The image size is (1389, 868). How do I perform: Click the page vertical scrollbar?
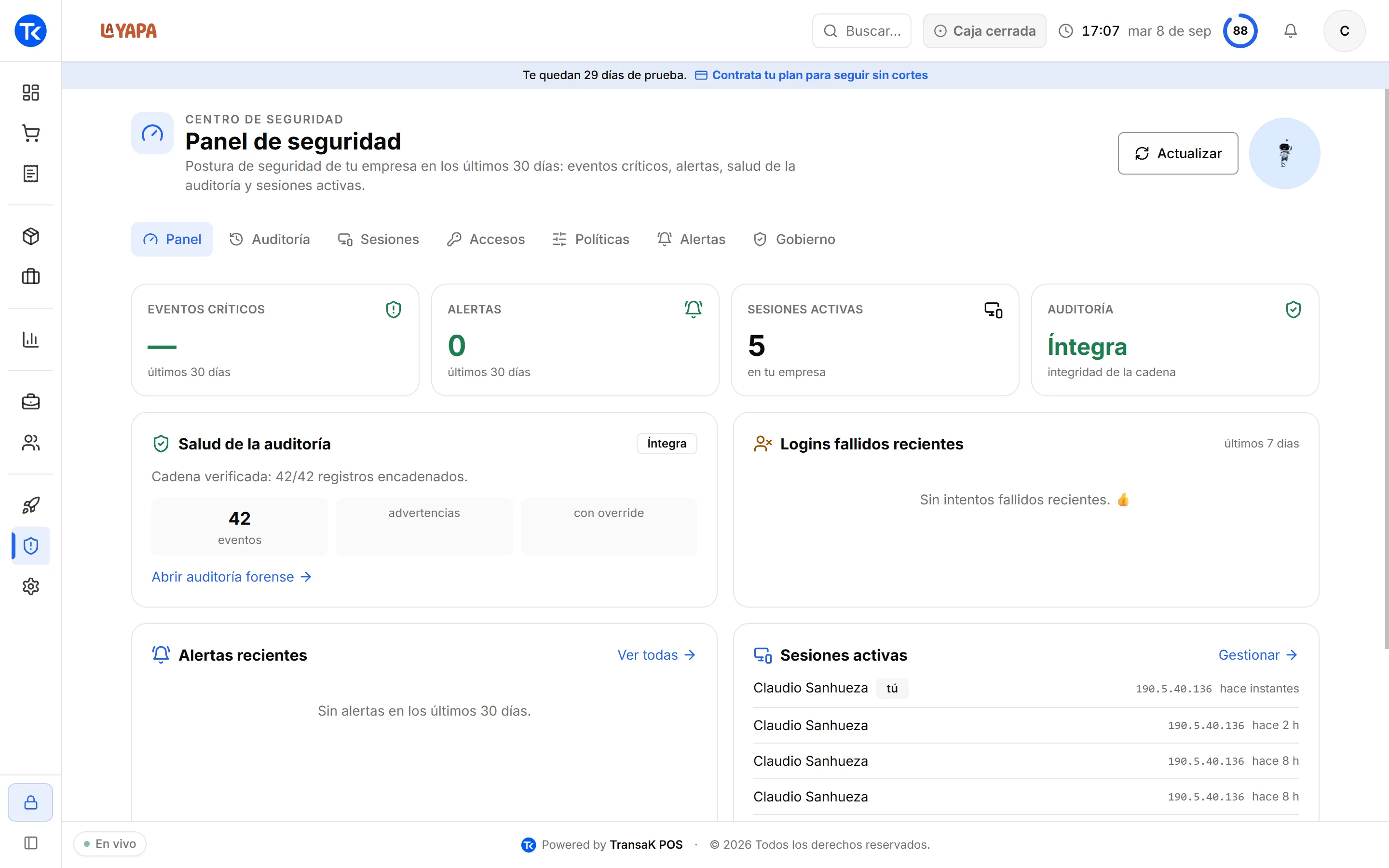coord(1386,368)
